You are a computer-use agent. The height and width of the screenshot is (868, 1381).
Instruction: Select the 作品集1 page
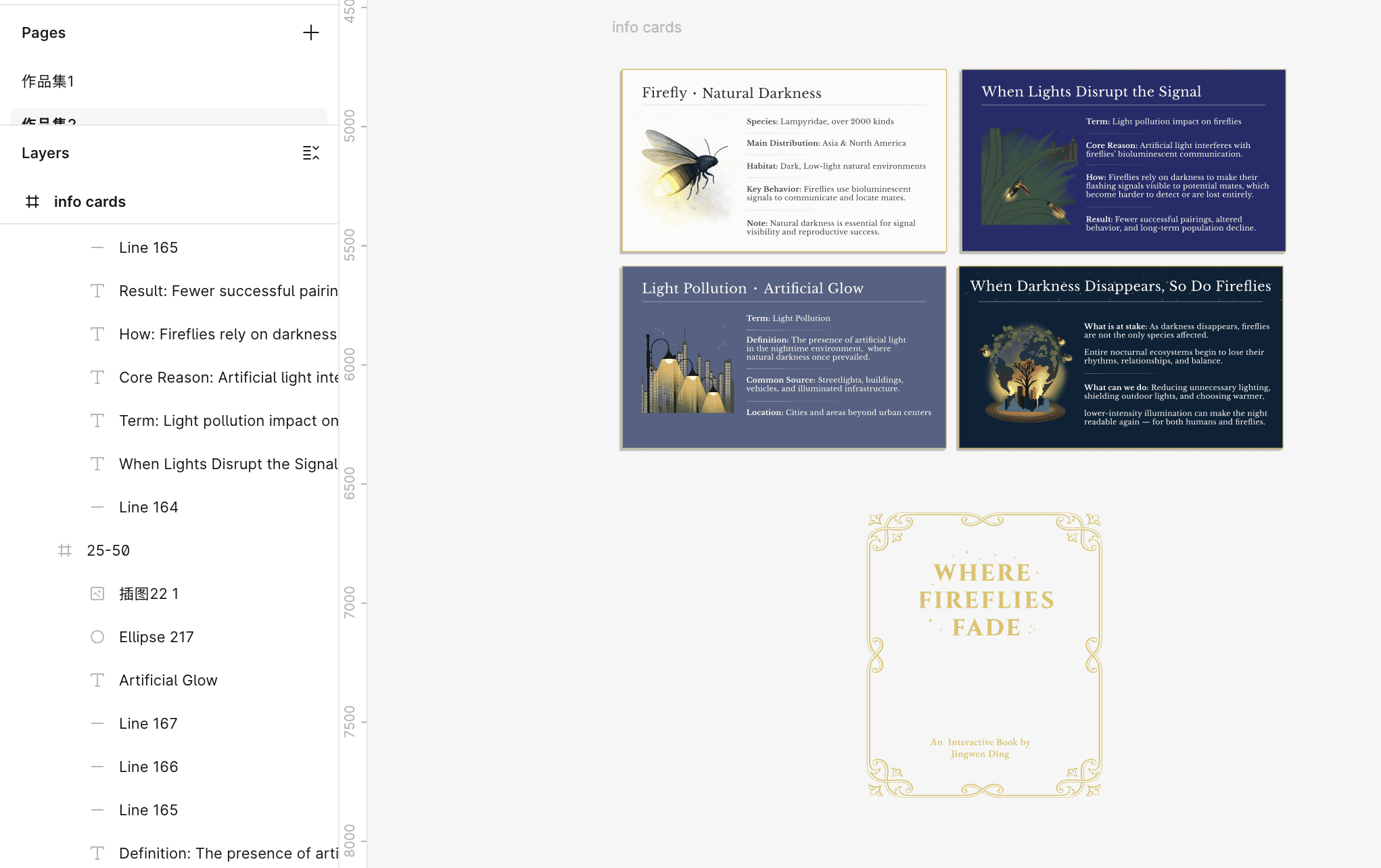(x=48, y=81)
